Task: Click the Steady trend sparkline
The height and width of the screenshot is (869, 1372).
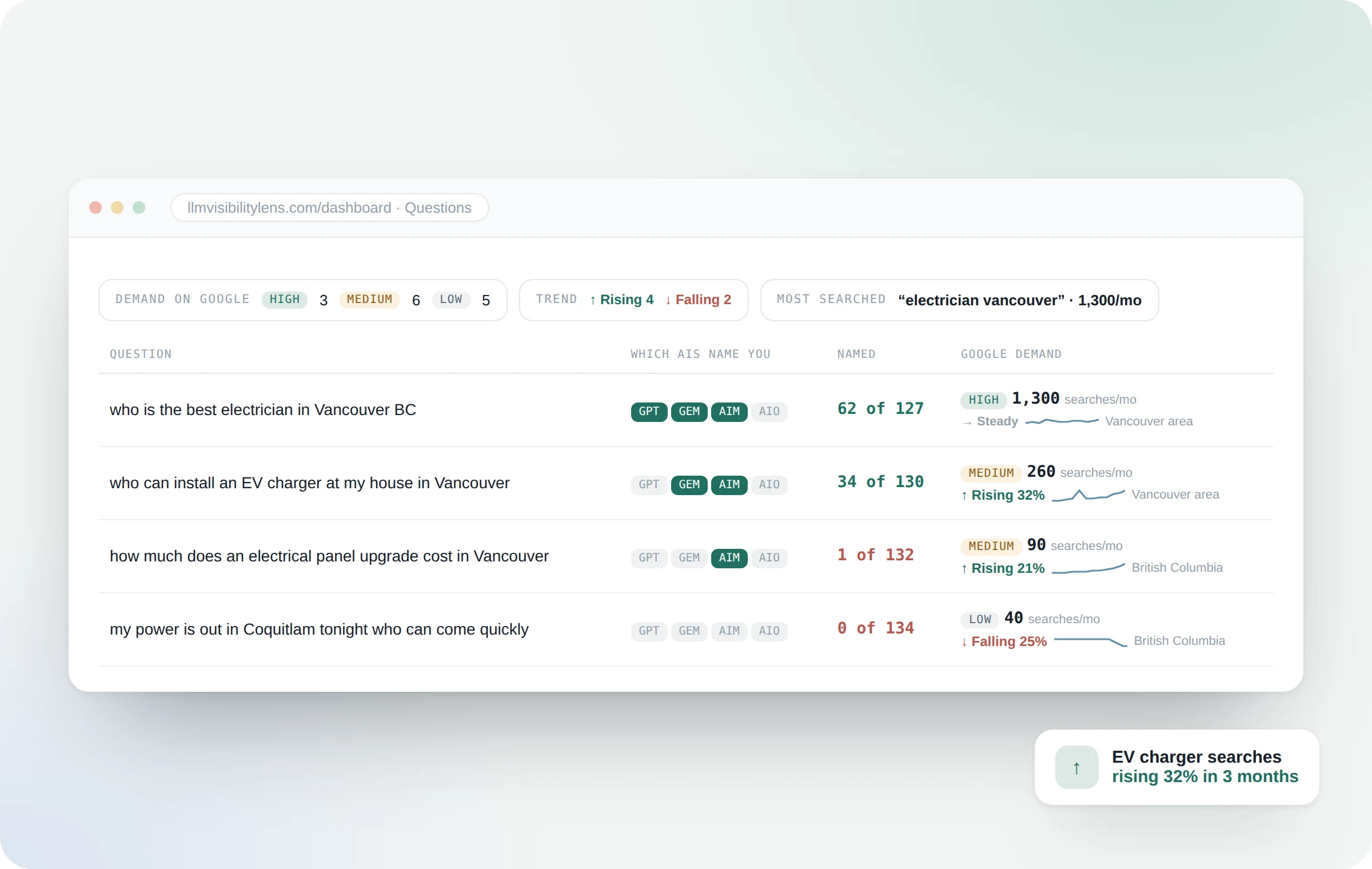Action: 1062,421
